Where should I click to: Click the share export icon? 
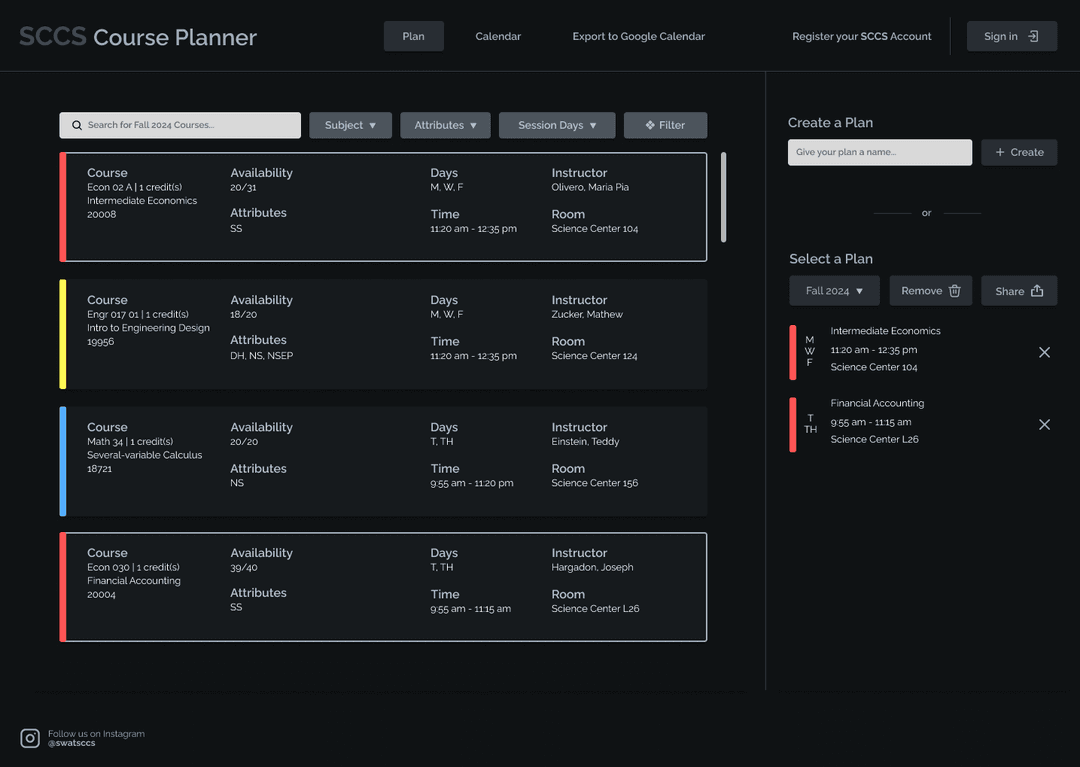[x=1037, y=291]
